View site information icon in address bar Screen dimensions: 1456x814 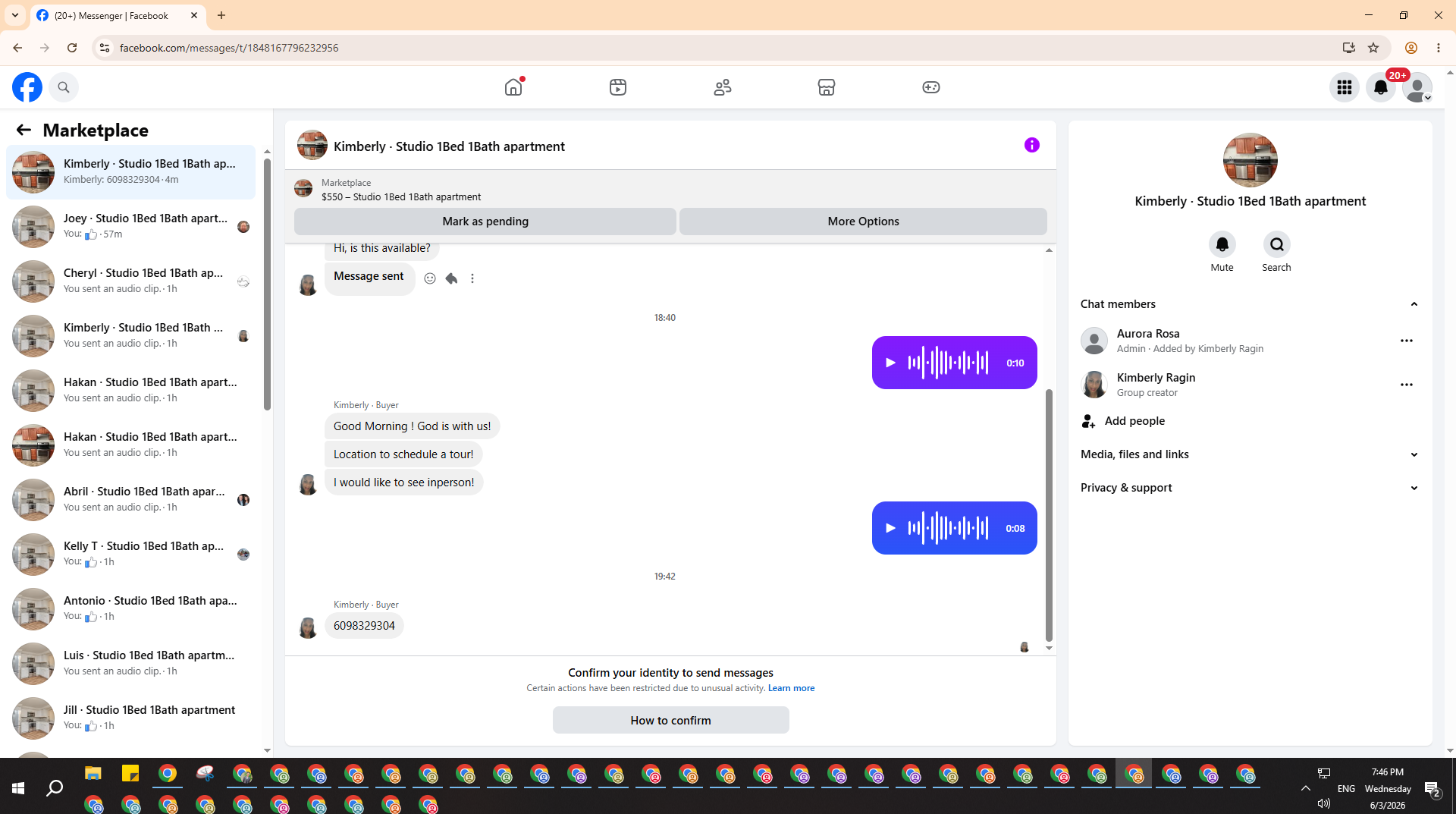click(105, 48)
